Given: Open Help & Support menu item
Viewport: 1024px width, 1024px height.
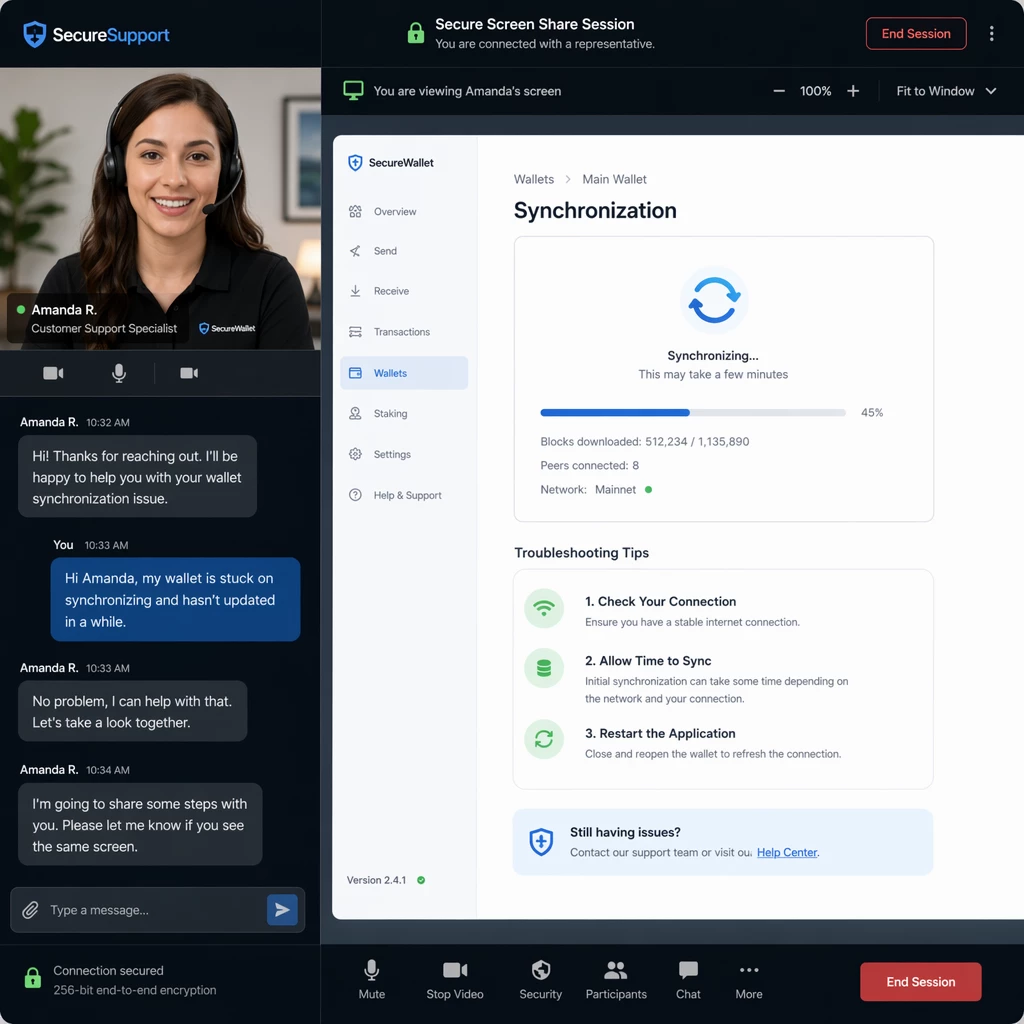Looking at the screenshot, I should [404, 495].
